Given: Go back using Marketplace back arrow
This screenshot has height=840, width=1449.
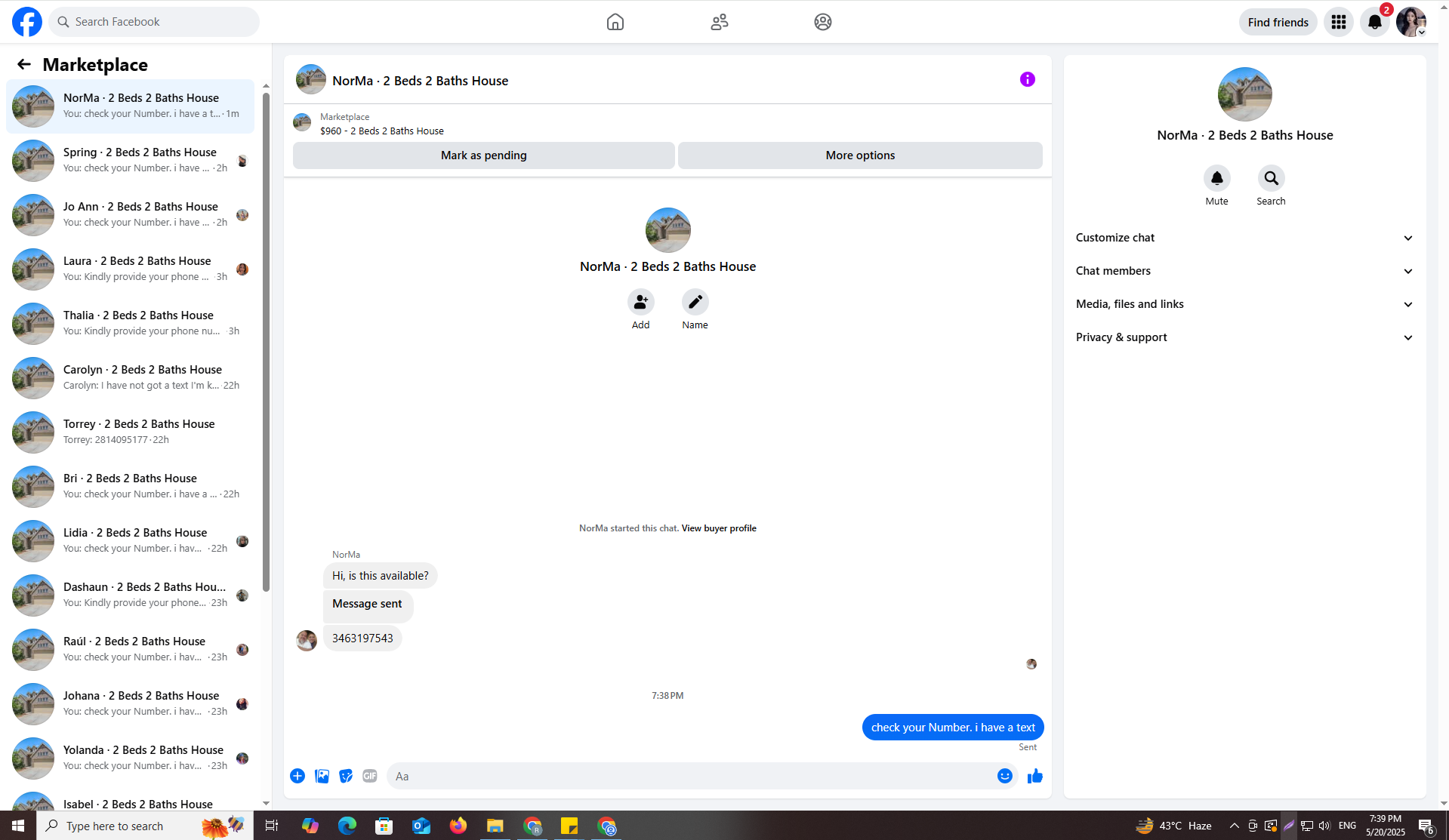Looking at the screenshot, I should [x=24, y=65].
